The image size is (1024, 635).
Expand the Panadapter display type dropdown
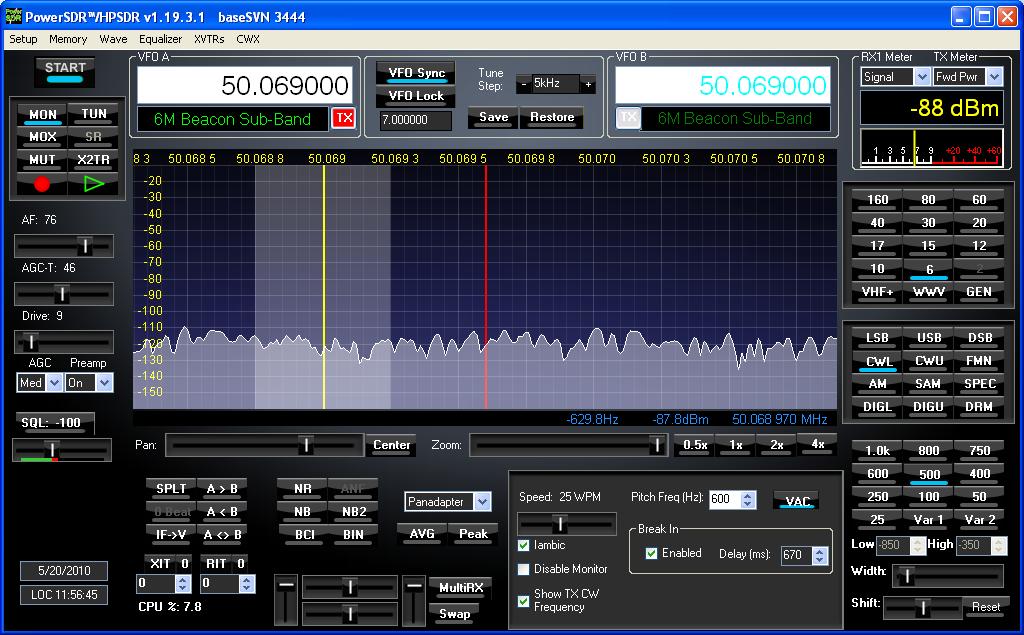point(482,502)
